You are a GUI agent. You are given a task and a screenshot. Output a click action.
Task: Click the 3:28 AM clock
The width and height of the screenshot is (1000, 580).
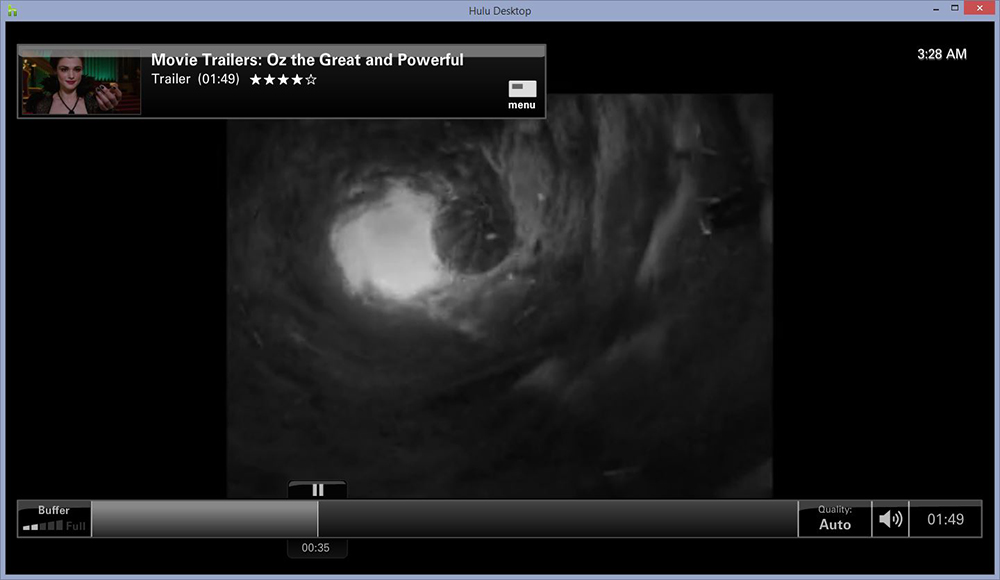942,54
